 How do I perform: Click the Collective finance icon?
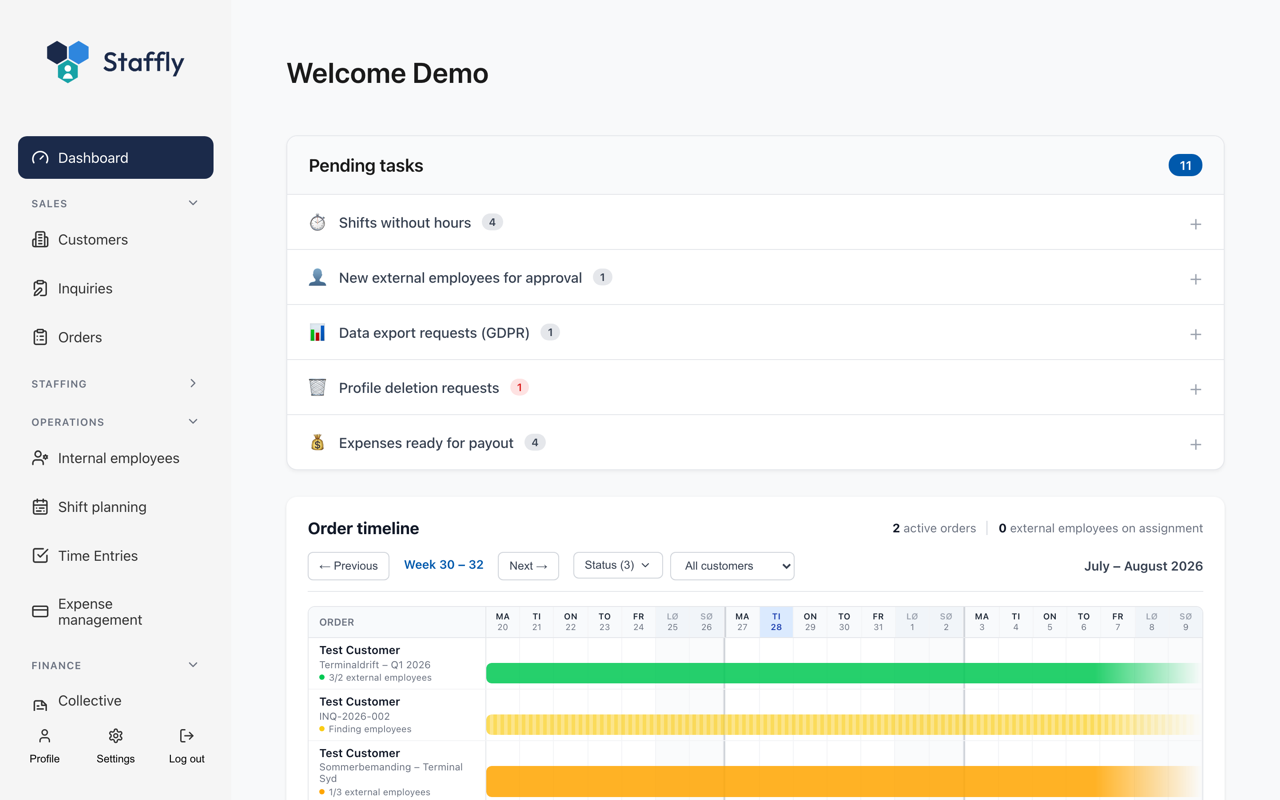(x=40, y=704)
